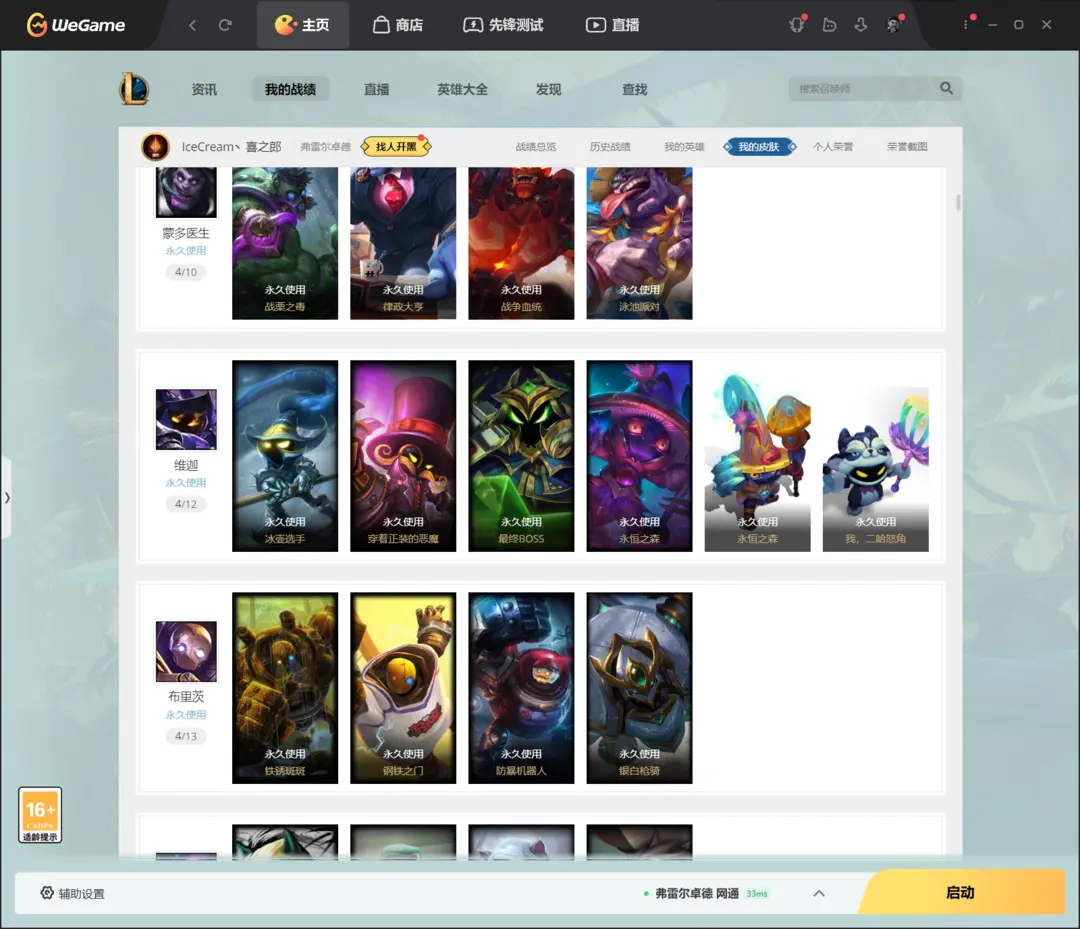The height and width of the screenshot is (929, 1080).
Task: Select 我的战绩 section
Action: point(290,90)
